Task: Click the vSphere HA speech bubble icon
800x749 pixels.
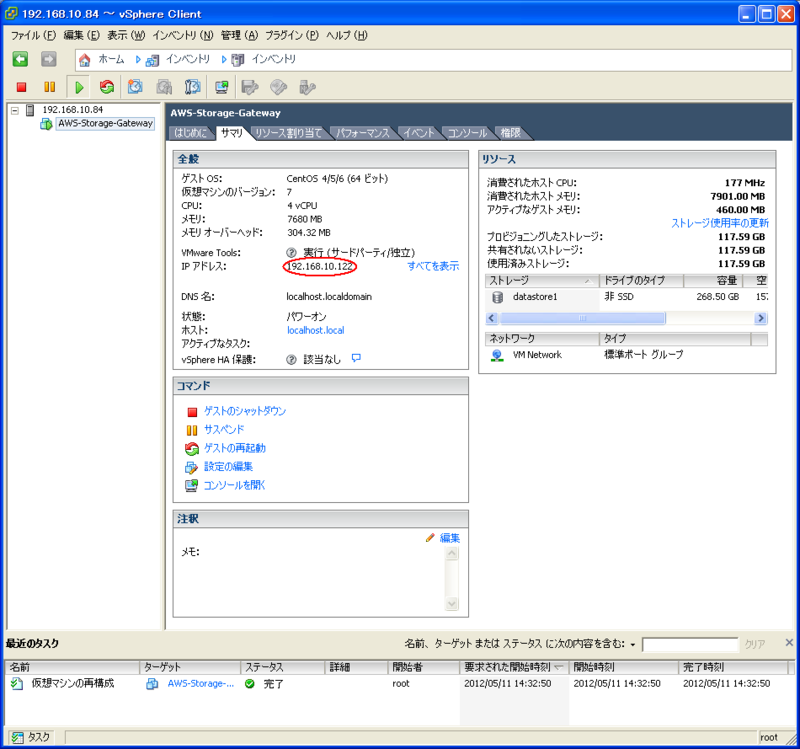Action: pyautogui.click(x=356, y=358)
